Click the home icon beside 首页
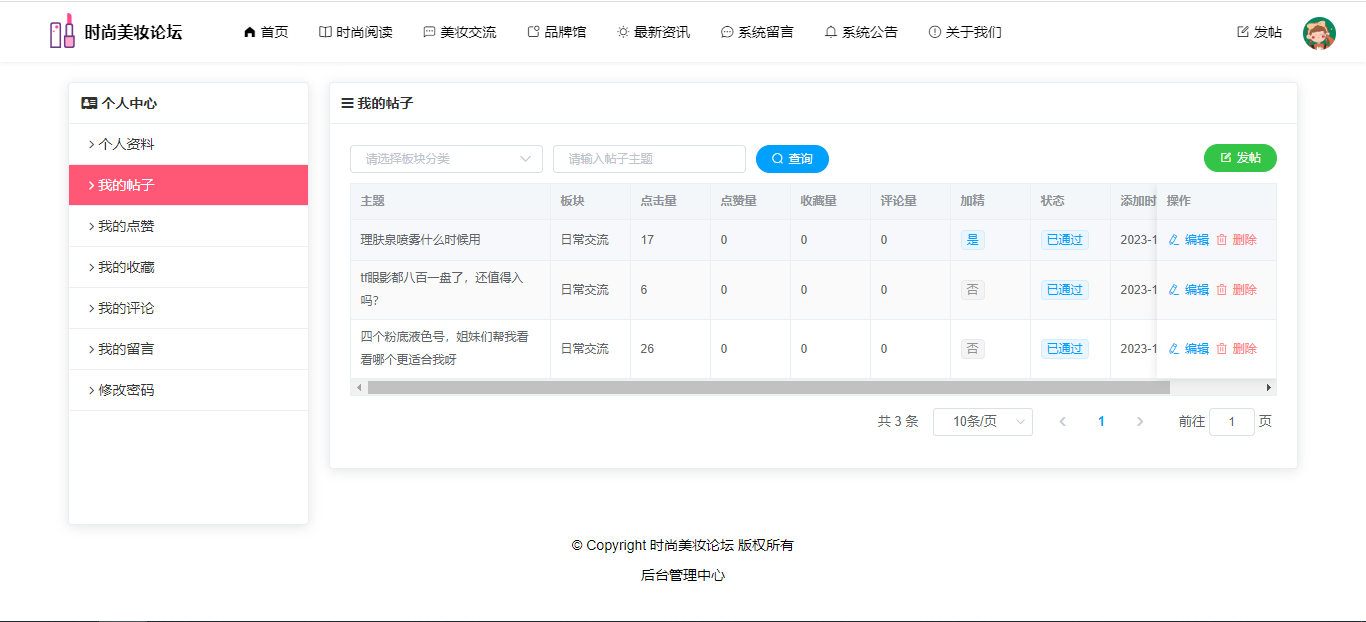 click(250, 32)
